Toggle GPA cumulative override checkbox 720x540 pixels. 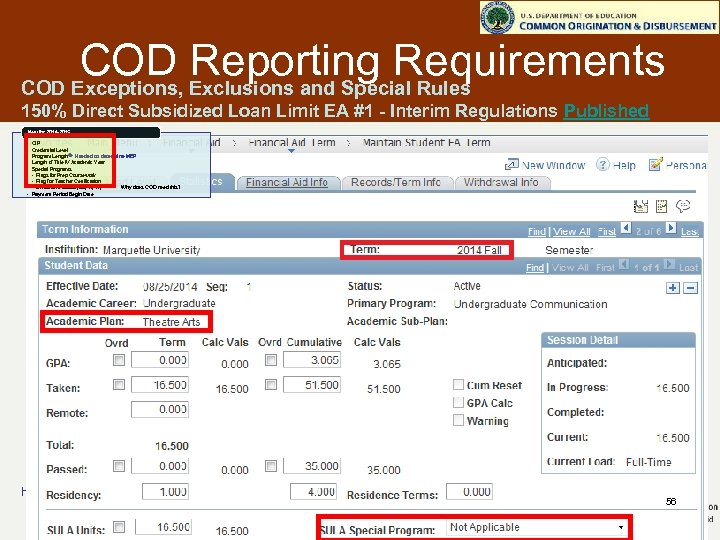(271, 360)
